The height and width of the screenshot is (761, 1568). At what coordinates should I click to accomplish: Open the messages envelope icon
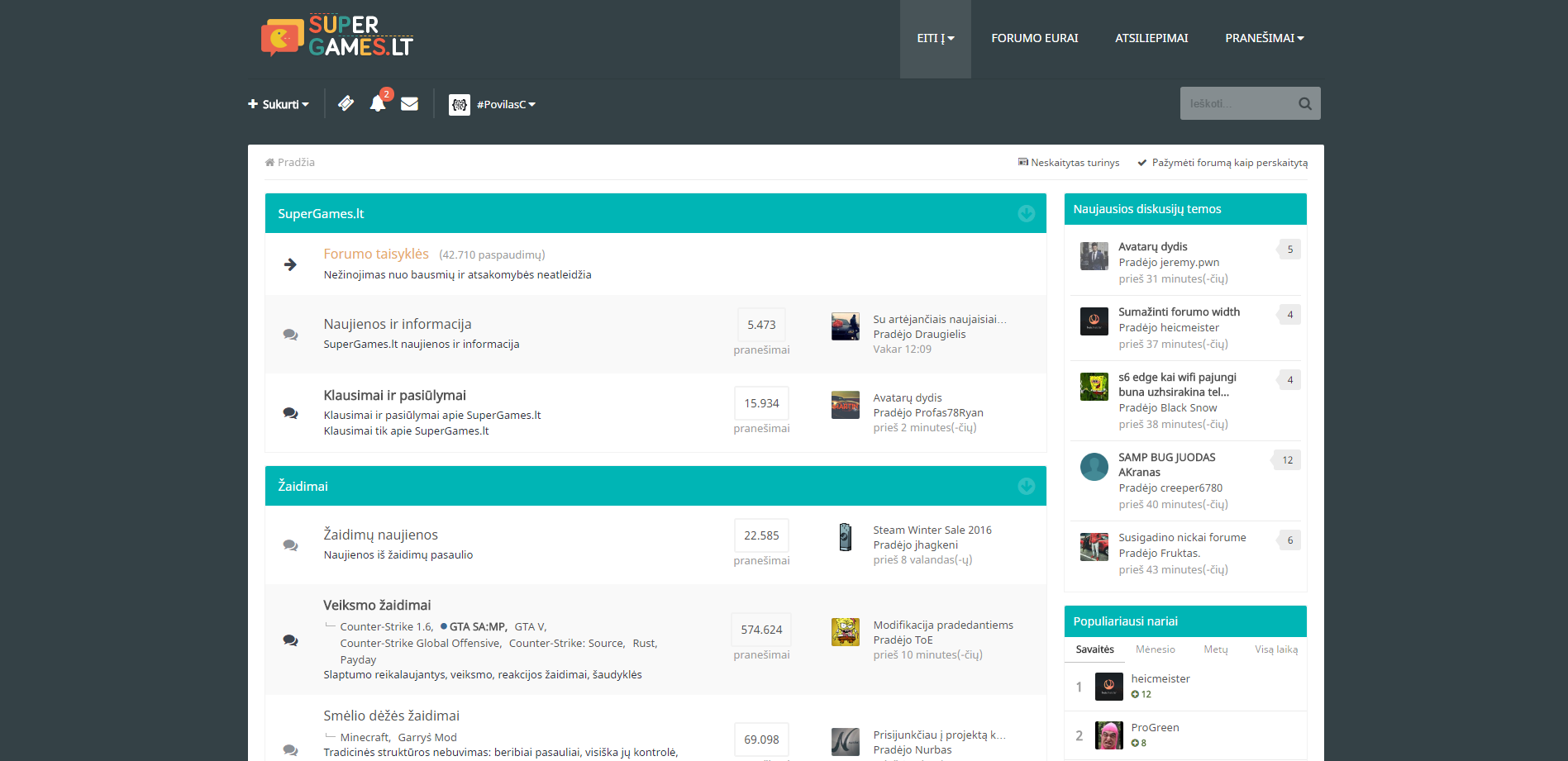(409, 103)
